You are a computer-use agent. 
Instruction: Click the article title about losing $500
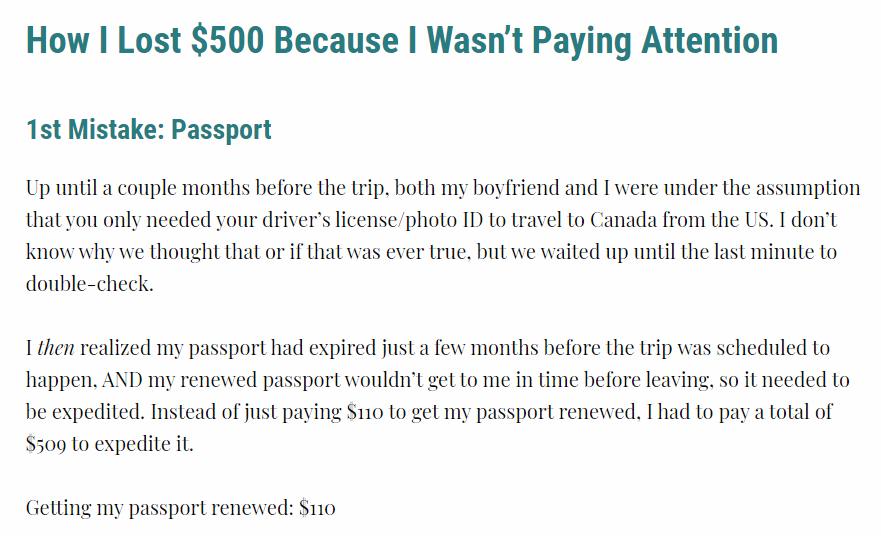[402, 42]
